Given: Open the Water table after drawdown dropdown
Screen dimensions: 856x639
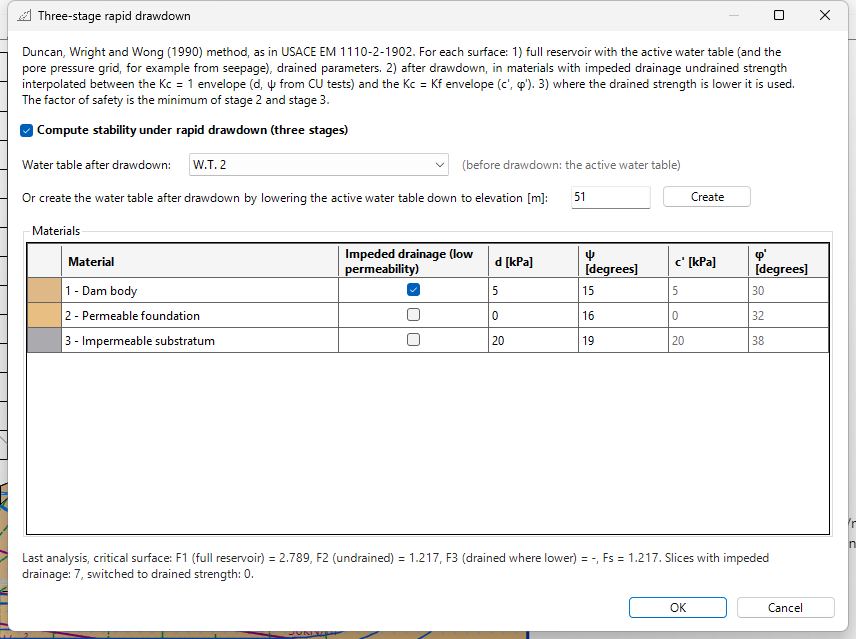Looking at the screenshot, I should 319,165.
